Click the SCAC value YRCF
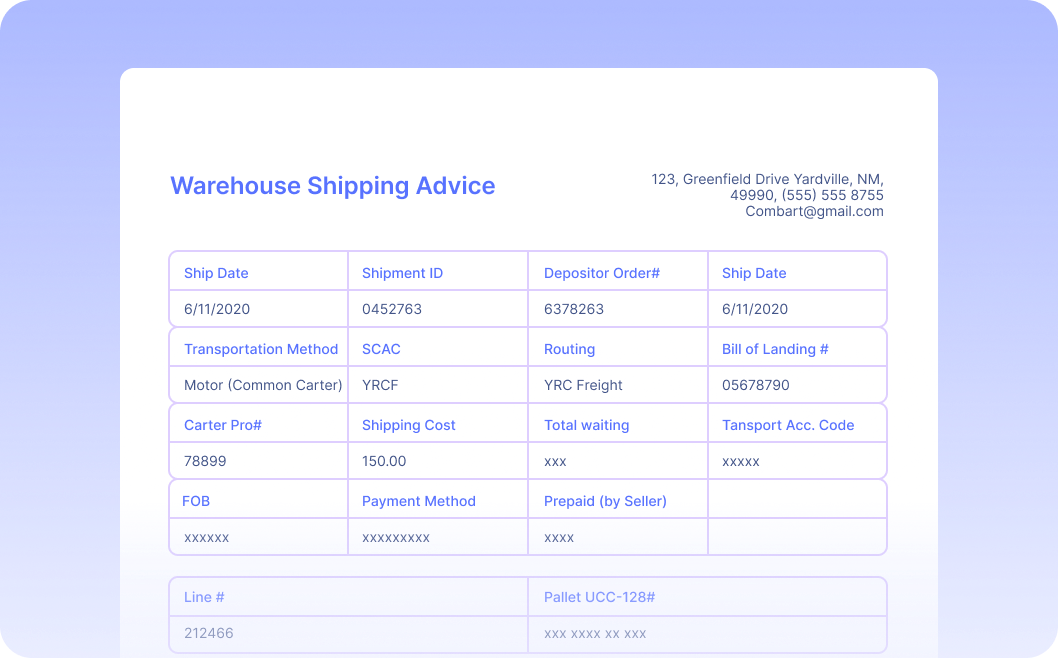The height and width of the screenshot is (658, 1058). pyautogui.click(x=380, y=385)
